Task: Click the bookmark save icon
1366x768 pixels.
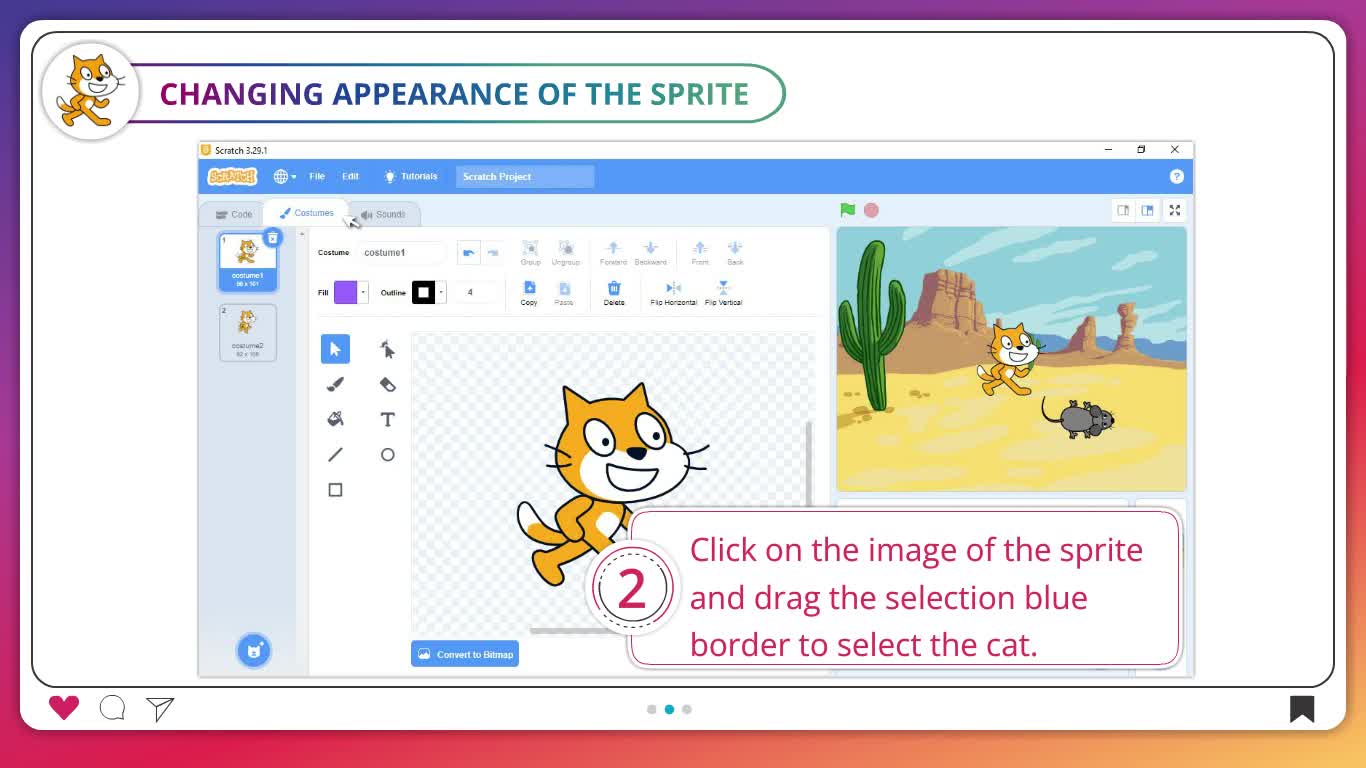Action: (1301, 709)
